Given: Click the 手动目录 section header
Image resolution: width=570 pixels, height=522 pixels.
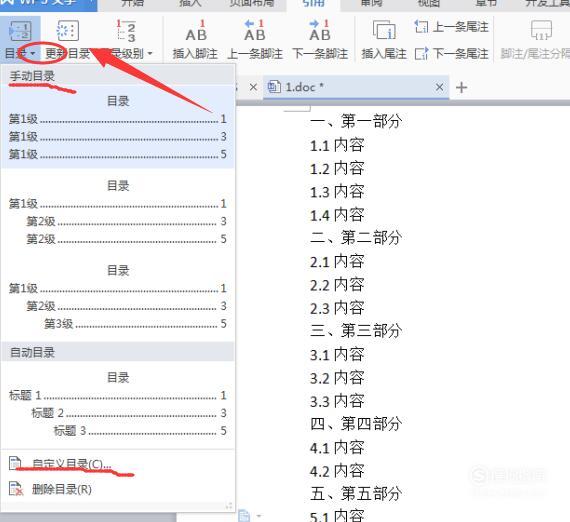Looking at the screenshot, I should coord(118,76).
